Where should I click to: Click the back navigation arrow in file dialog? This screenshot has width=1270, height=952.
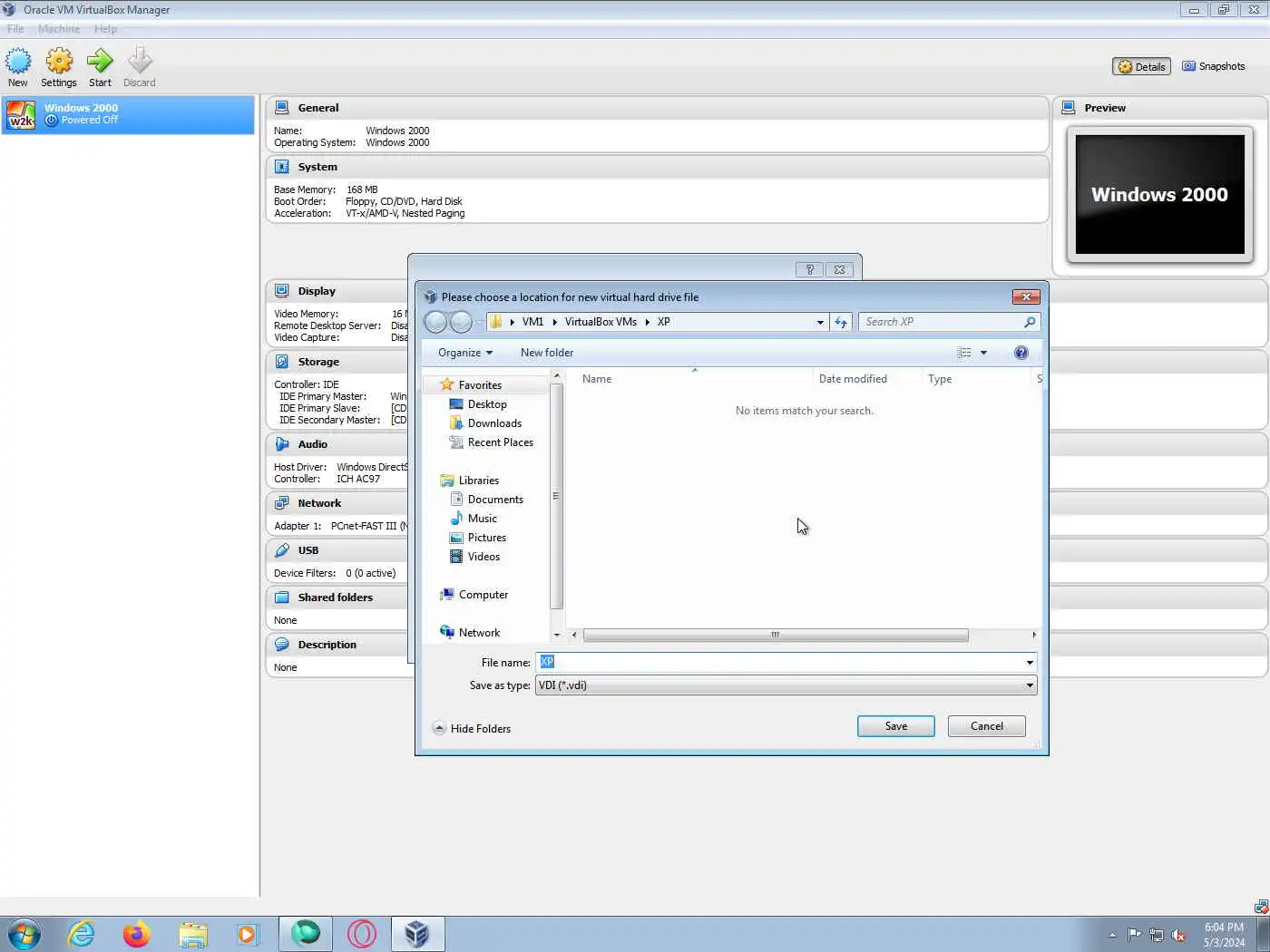click(436, 322)
